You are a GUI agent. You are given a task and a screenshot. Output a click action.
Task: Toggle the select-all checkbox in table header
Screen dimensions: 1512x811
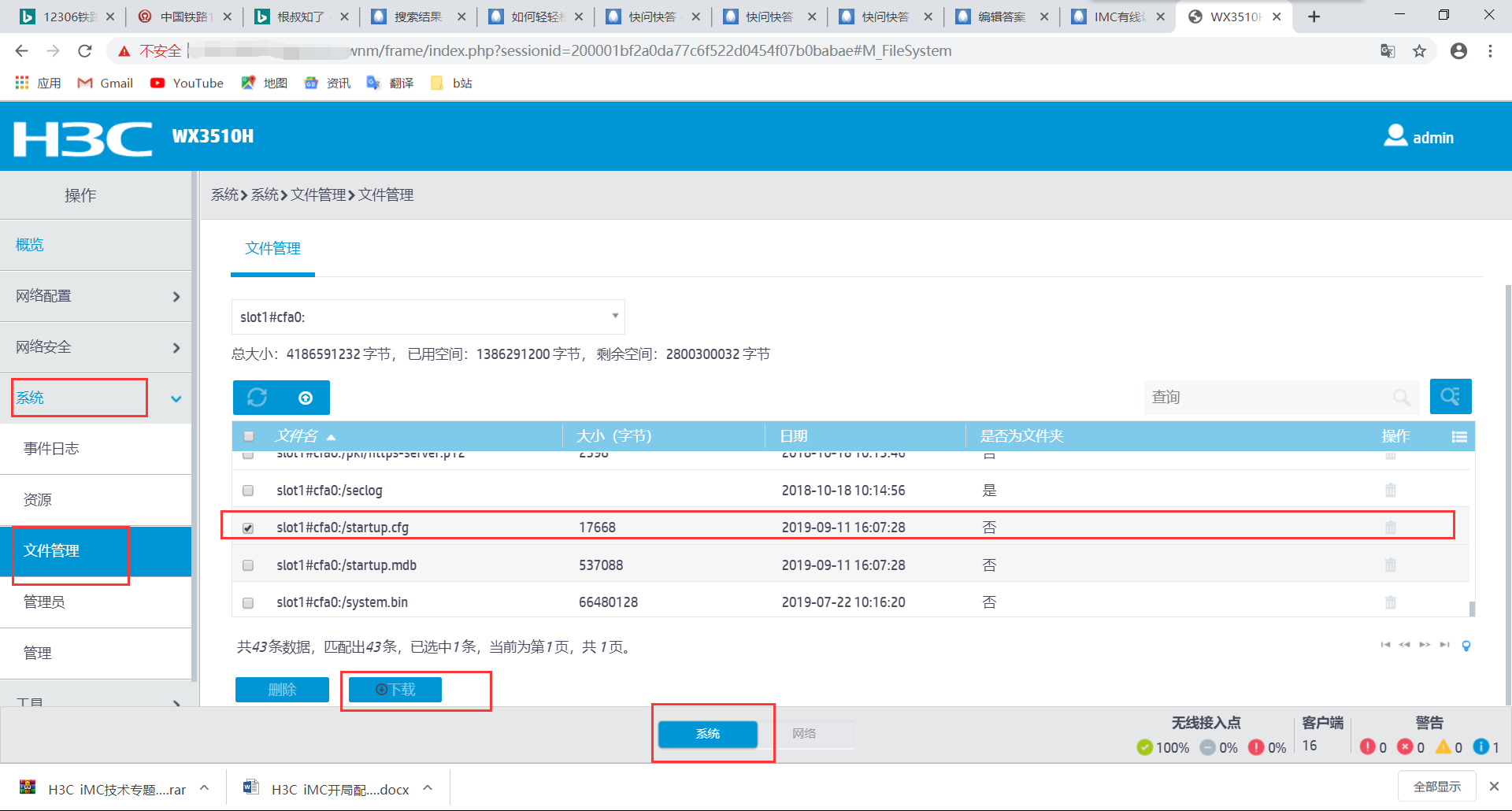pyautogui.click(x=249, y=436)
